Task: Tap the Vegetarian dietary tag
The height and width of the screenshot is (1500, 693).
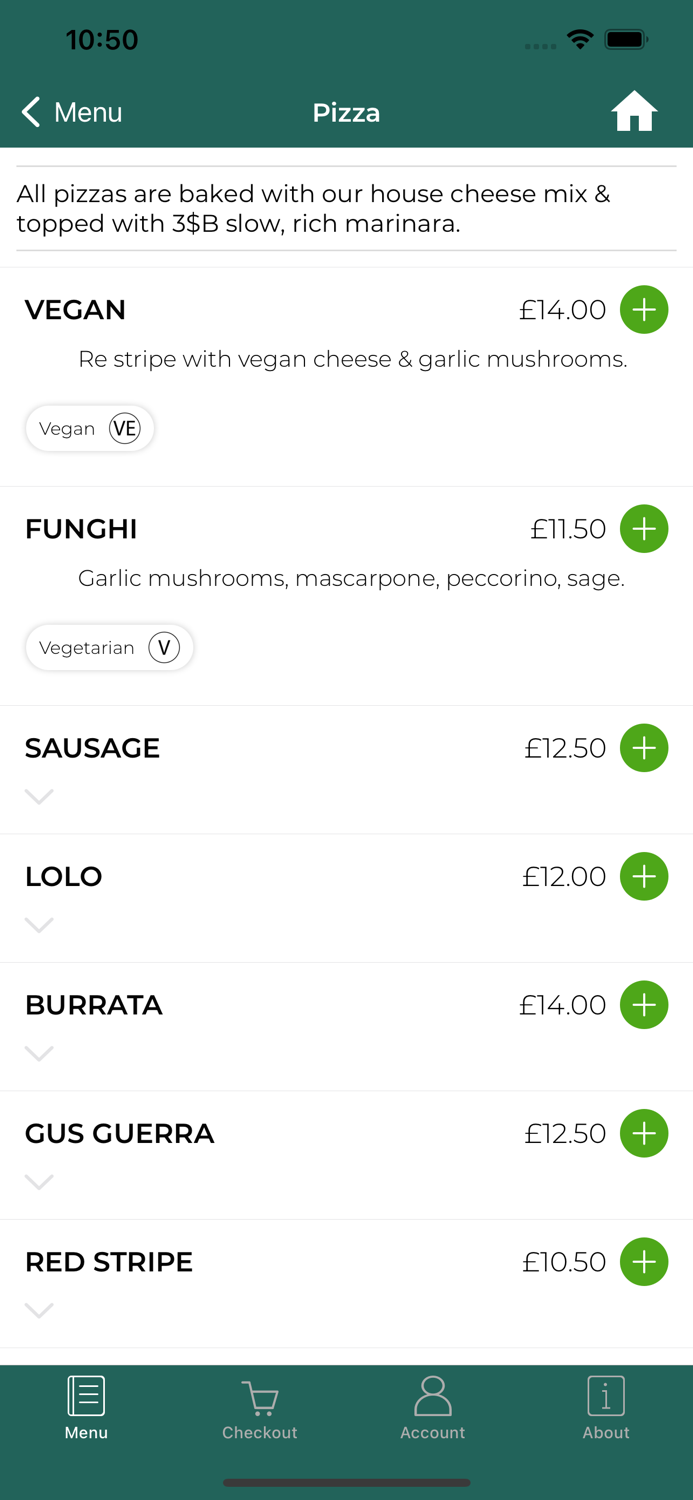Action: 109,648
